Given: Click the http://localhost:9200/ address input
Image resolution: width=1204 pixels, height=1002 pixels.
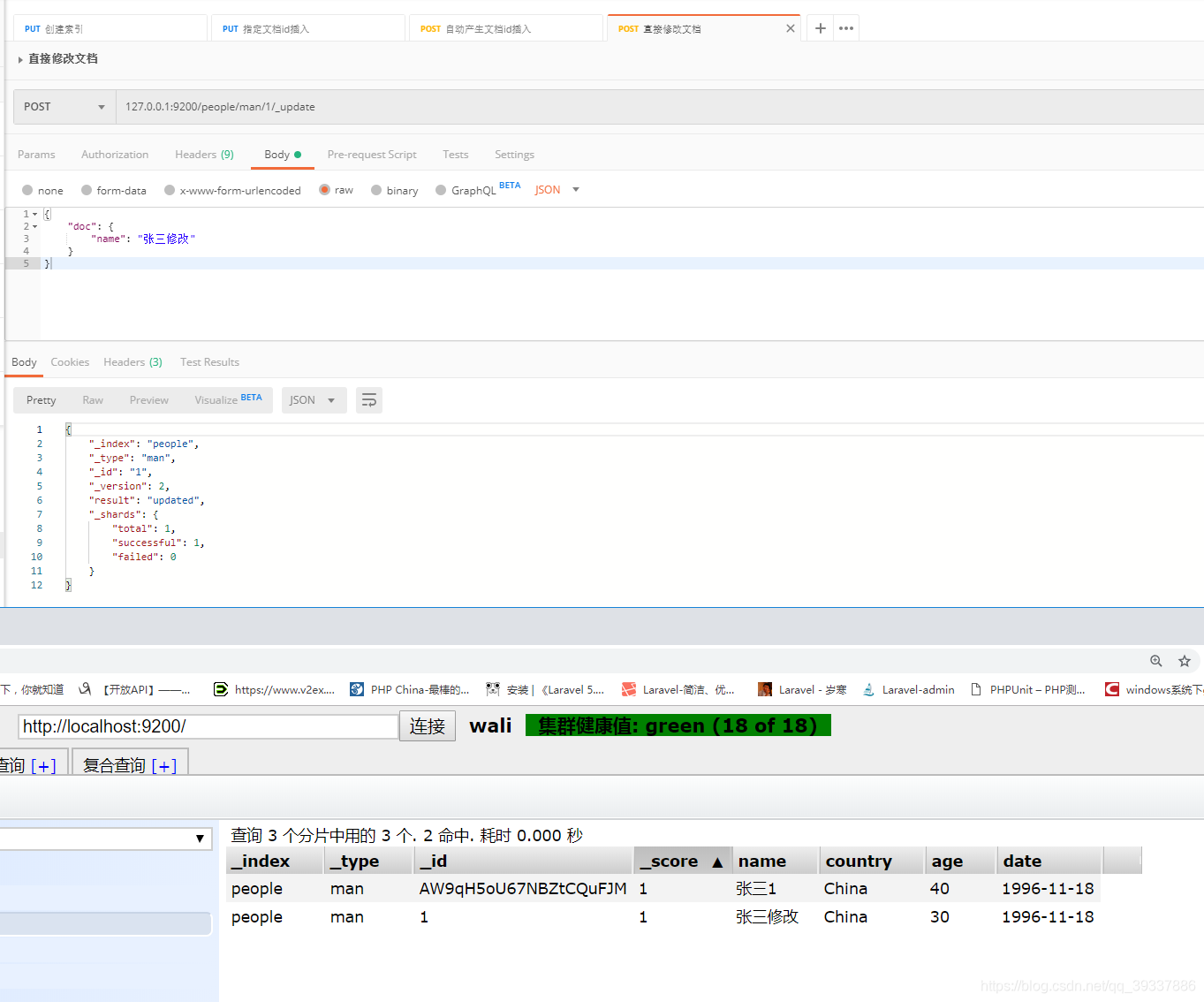Looking at the screenshot, I should [208, 726].
